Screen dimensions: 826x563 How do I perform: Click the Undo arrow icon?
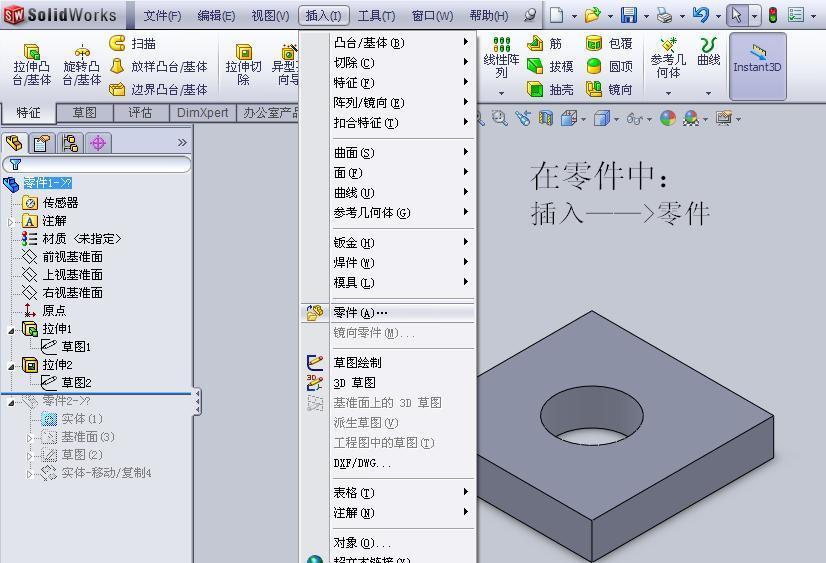pos(701,15)
